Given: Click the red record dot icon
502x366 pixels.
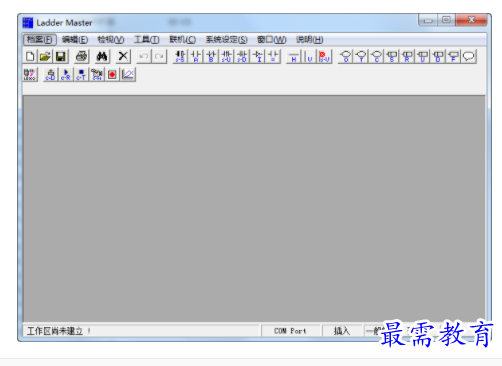Looking at the screenshot, I should (x=112, y=74).
